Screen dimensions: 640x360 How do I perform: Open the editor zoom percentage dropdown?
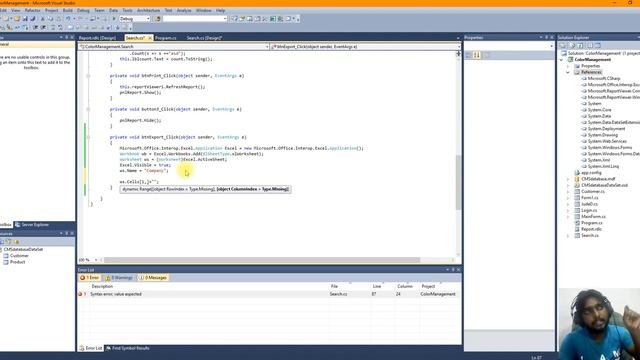96,260
